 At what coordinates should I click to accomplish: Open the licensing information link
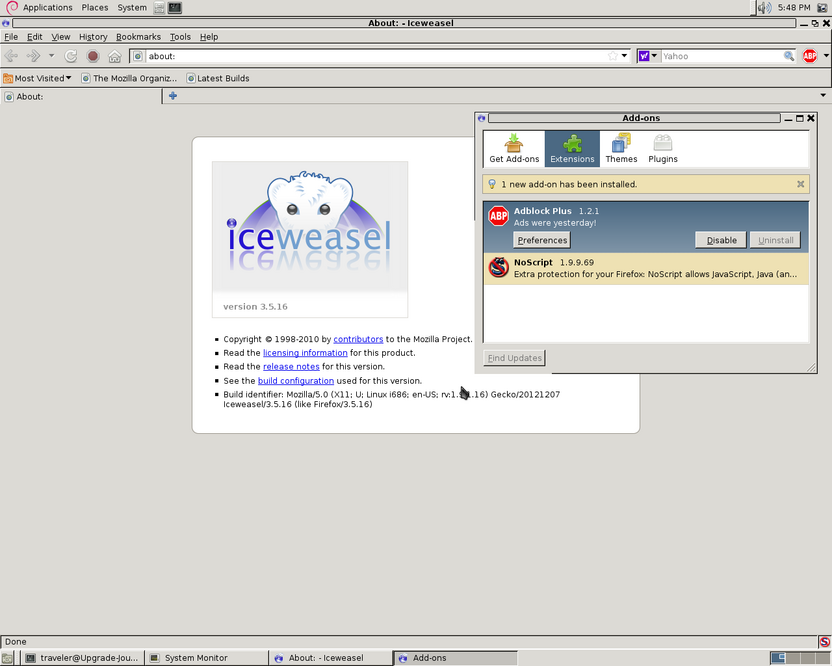[305, 353]
